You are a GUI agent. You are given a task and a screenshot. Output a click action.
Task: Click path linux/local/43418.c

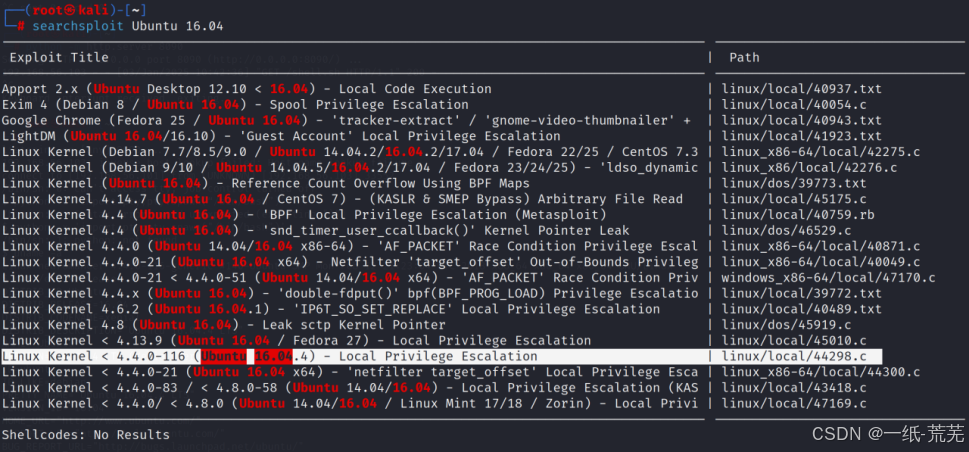point(794,388)
